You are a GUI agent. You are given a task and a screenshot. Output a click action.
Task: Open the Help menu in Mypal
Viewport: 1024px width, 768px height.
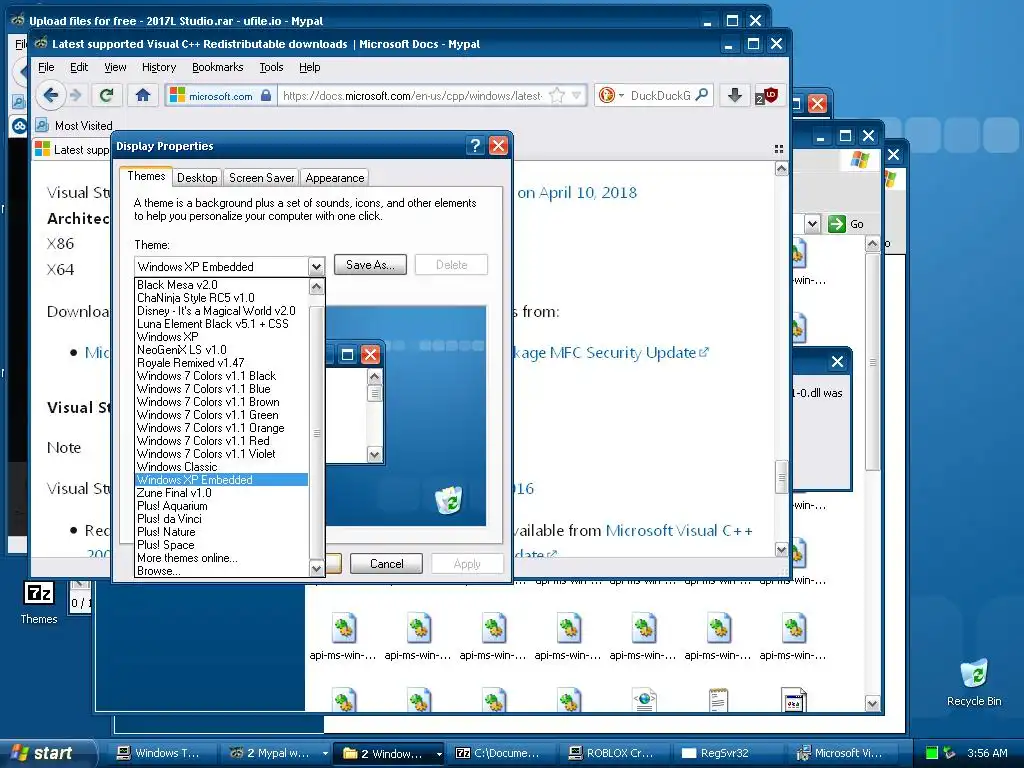(x=310, y=67)
